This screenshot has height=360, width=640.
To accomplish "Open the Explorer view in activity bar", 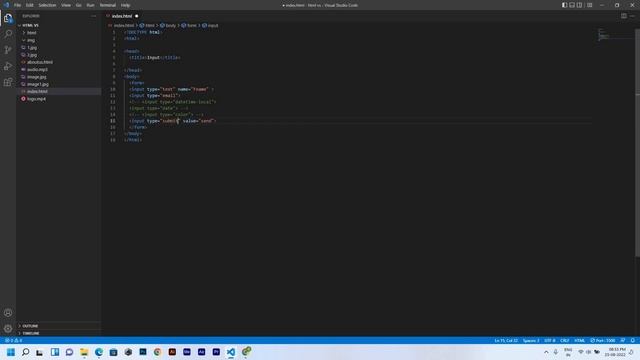I will point(8,18).
